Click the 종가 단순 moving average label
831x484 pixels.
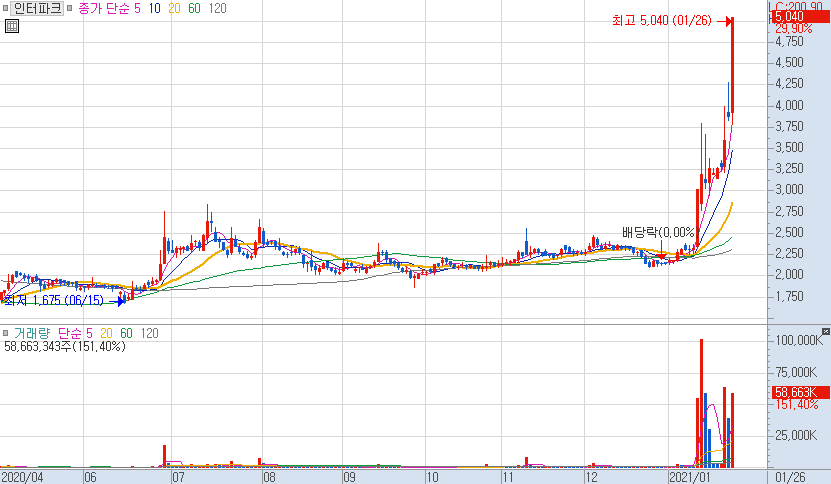coord(103,8)
